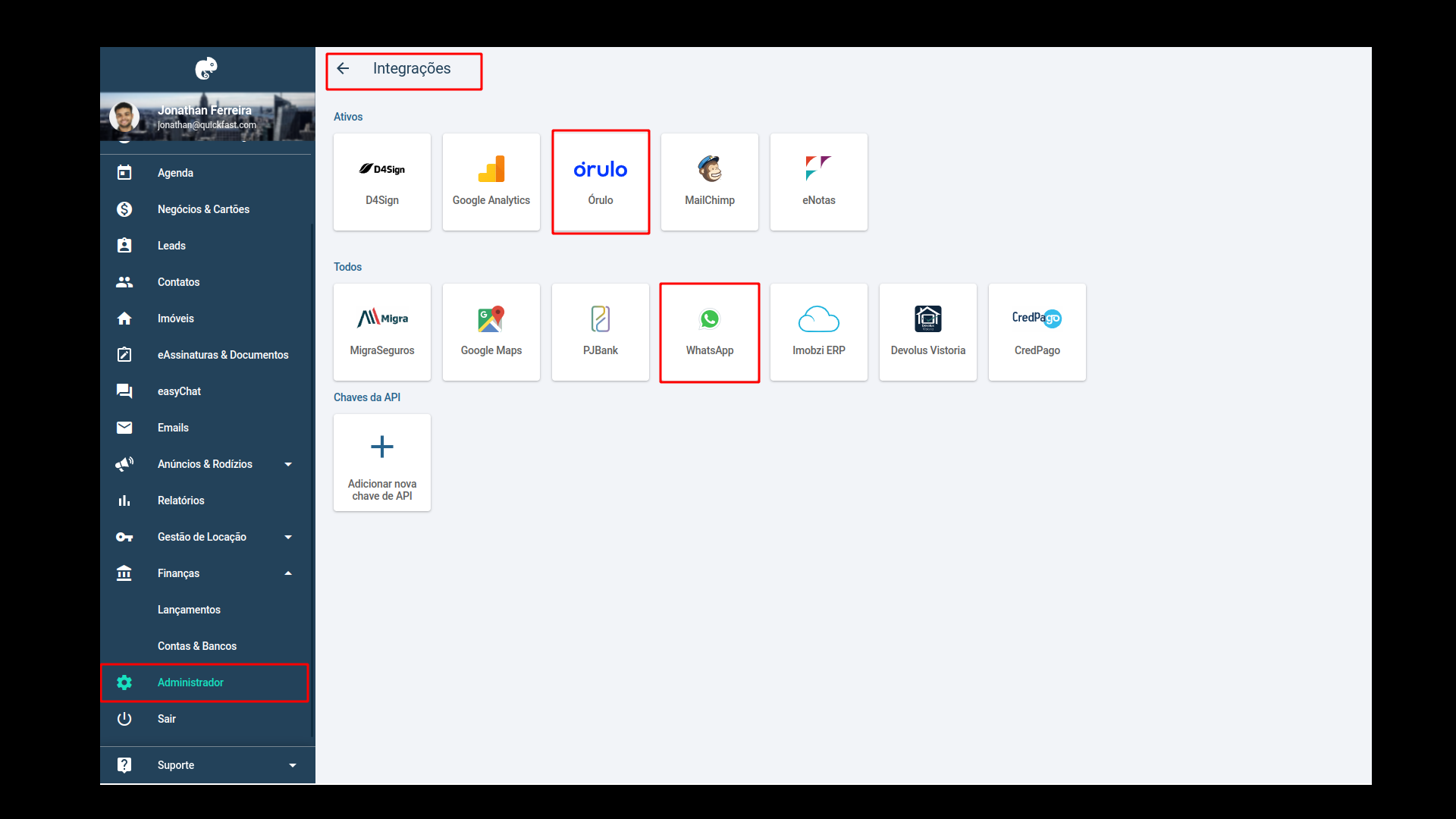Screen dimensions: 1456x819
Task: Expand the Suporte dropdown arrow
Action: point(293,765)
